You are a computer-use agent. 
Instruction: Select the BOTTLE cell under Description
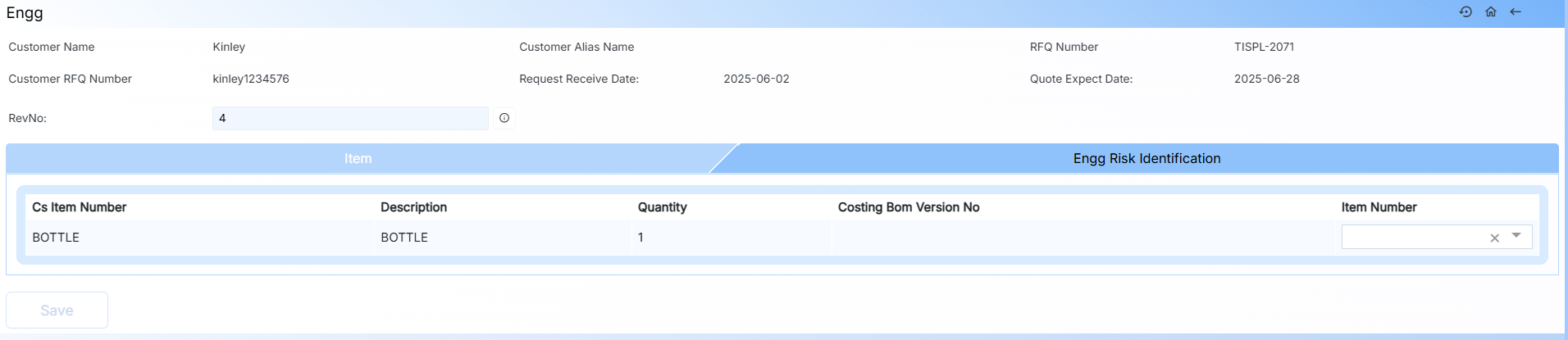point(404,238)
